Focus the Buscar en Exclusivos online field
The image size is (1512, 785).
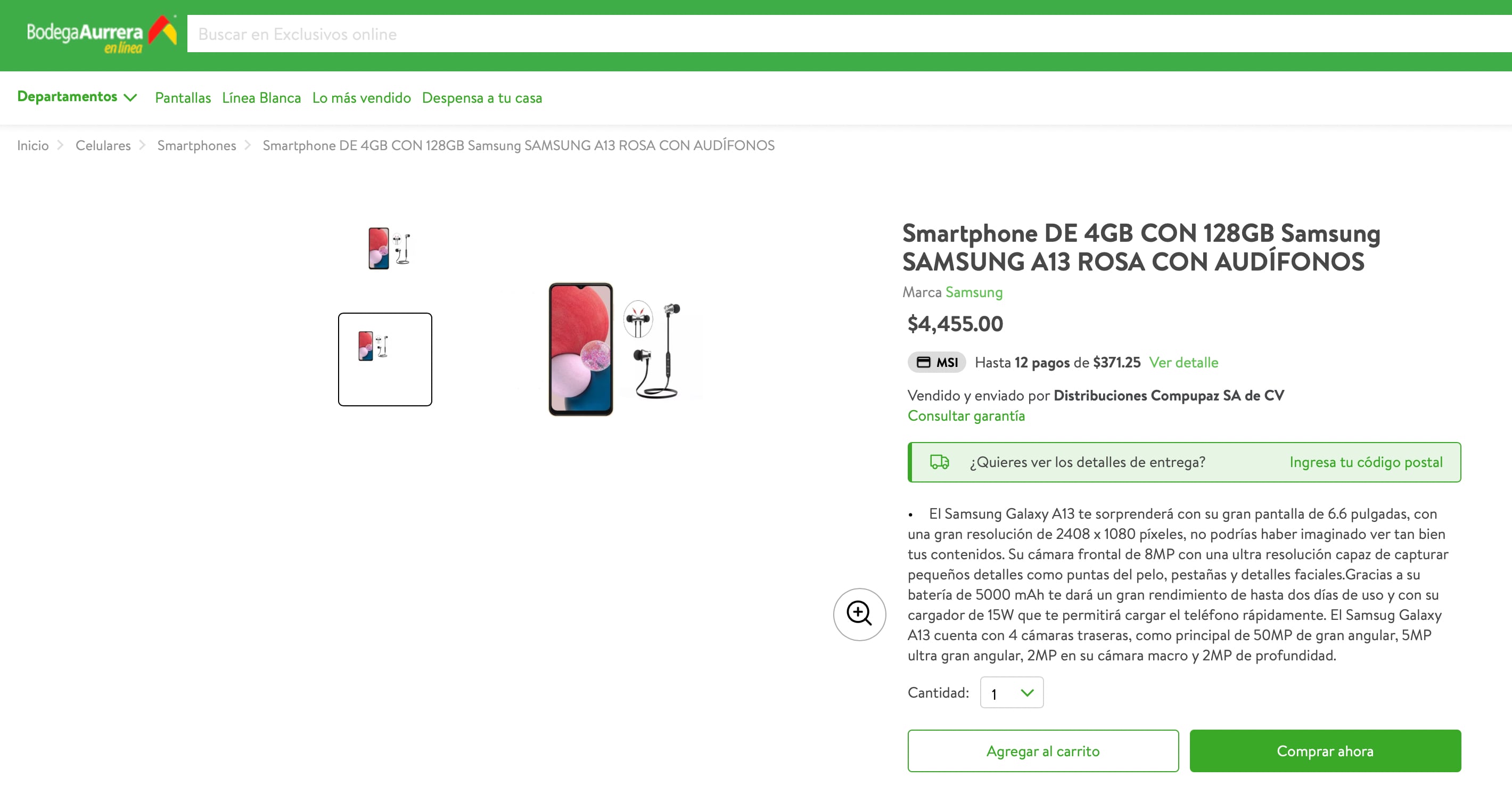[821, 34]
